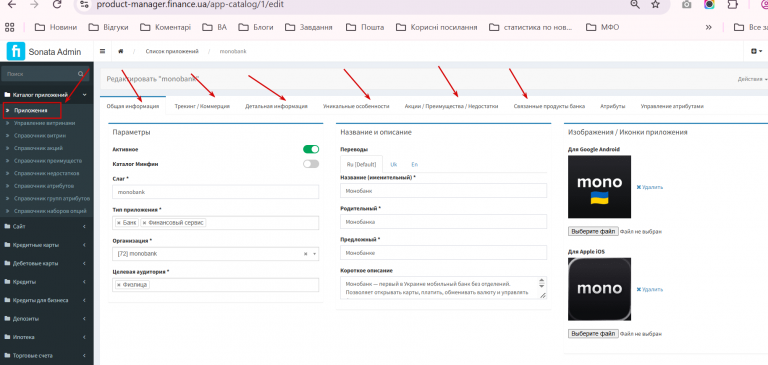Switch to the Атрибуты tab

coord(612,106)
